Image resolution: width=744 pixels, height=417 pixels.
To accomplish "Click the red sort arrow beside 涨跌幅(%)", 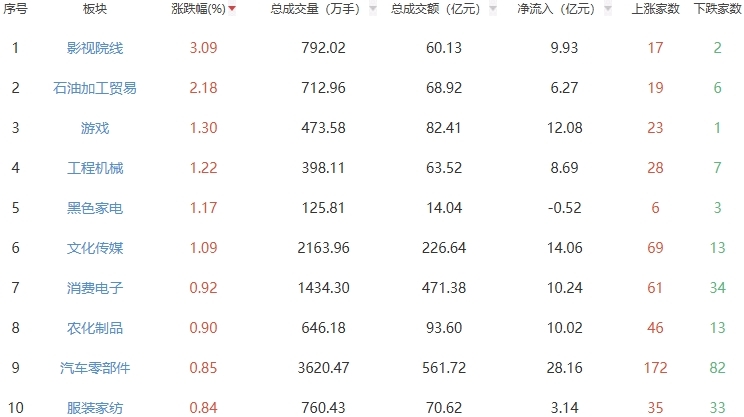I will [x=233, y=9].
